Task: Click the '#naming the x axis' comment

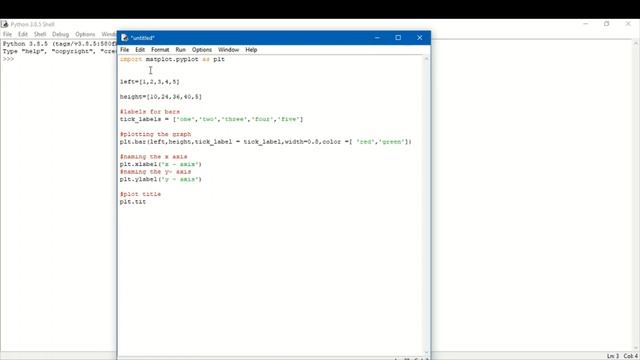Action: (153, 156)
